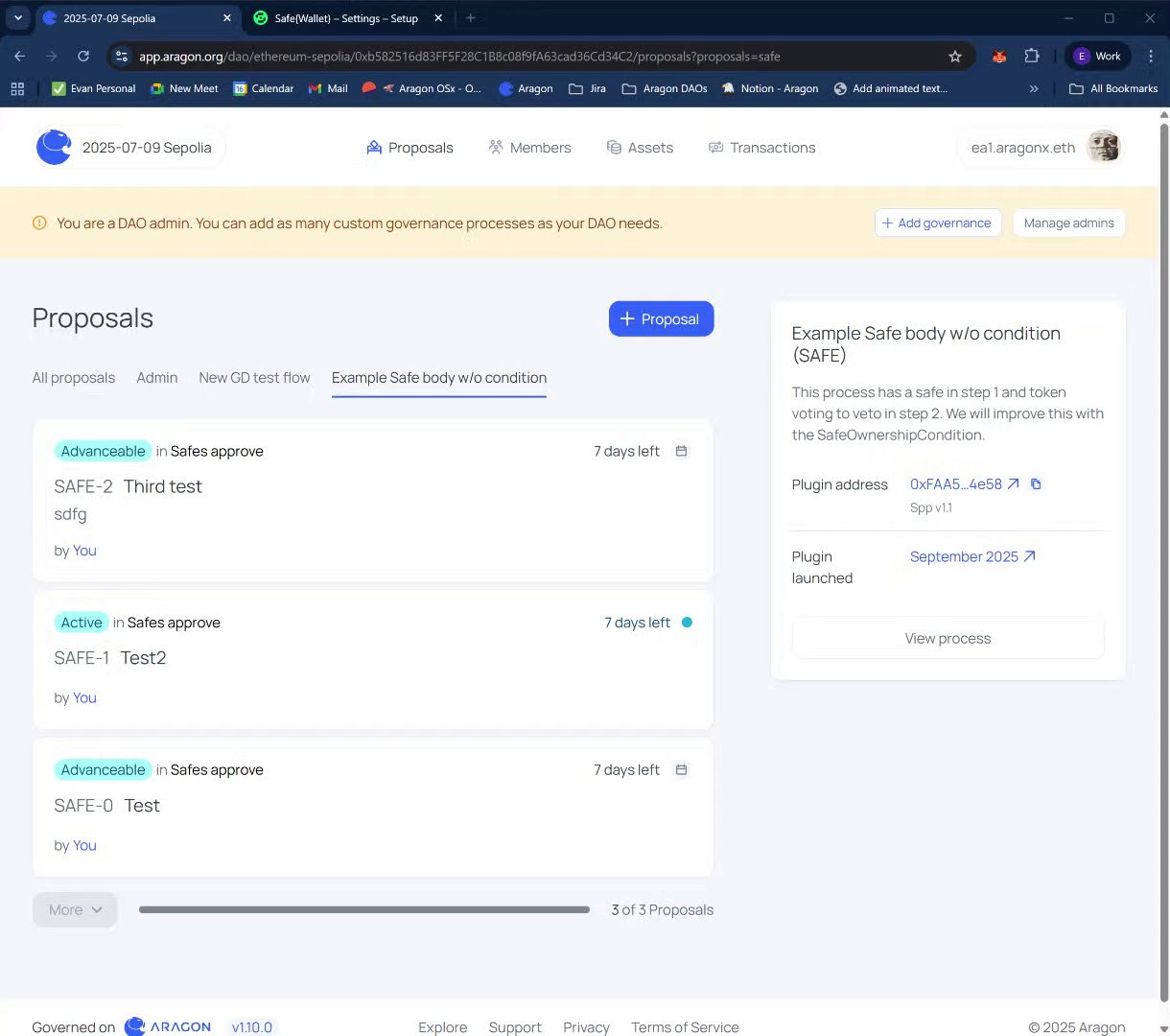
Task: Select the Admin tab
Action: pos(157,378)
